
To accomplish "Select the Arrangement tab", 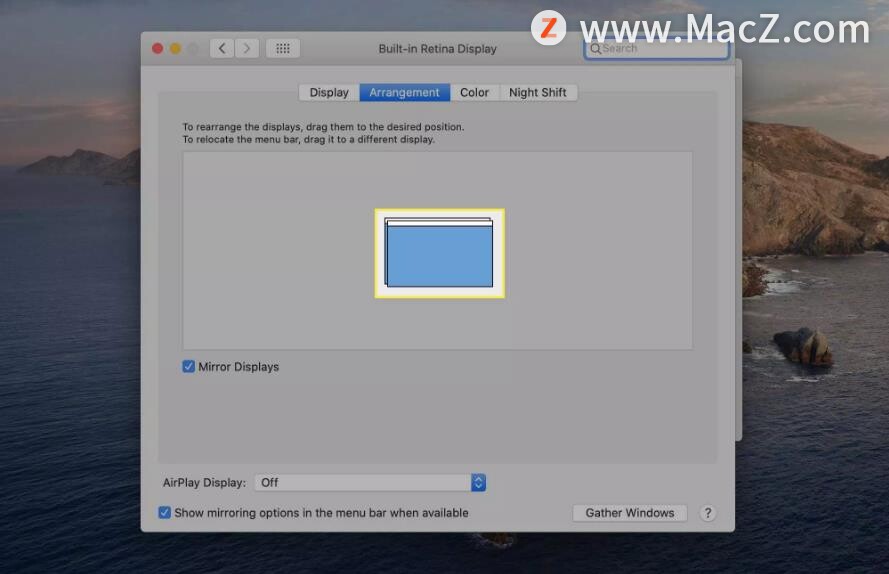I will point(404,92).
